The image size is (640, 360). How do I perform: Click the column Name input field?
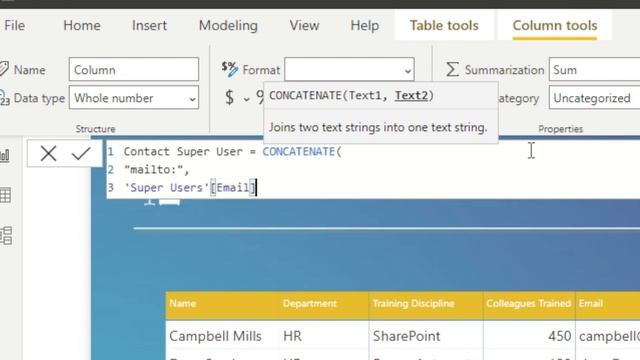click(x=134, y=69)
